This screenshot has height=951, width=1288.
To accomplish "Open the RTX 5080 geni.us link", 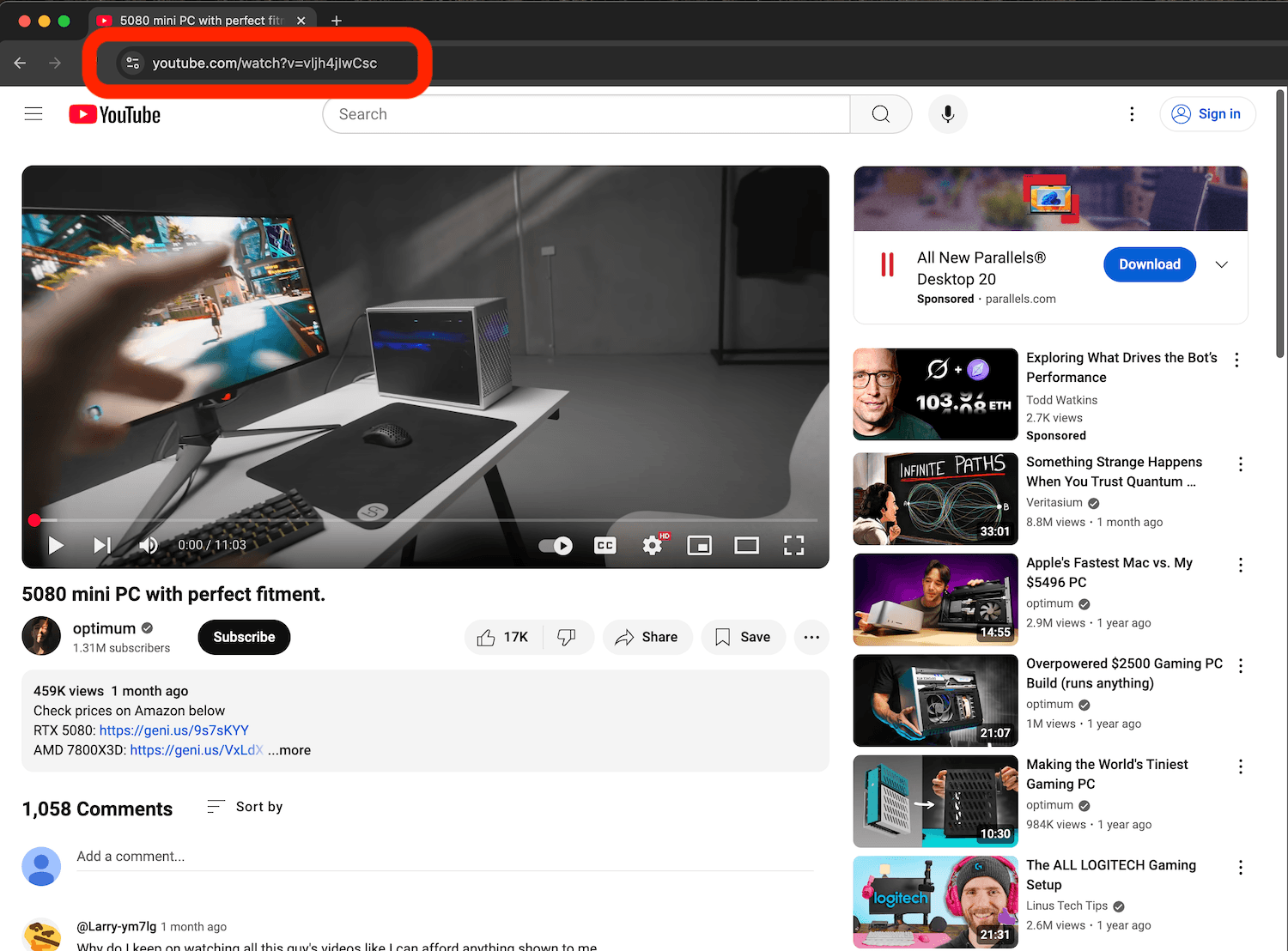I will click(x=173, y=730).
